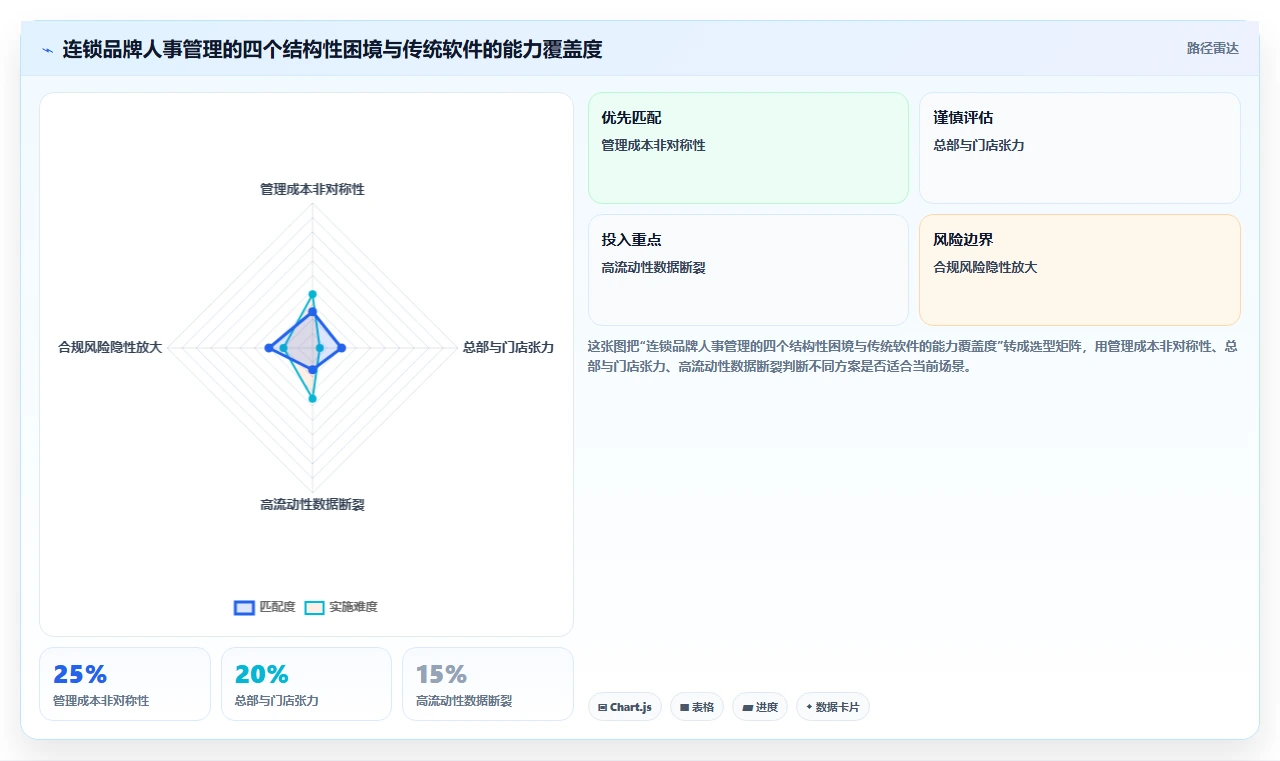Click the 25% stat card
1280x761 pixels.
125,684
